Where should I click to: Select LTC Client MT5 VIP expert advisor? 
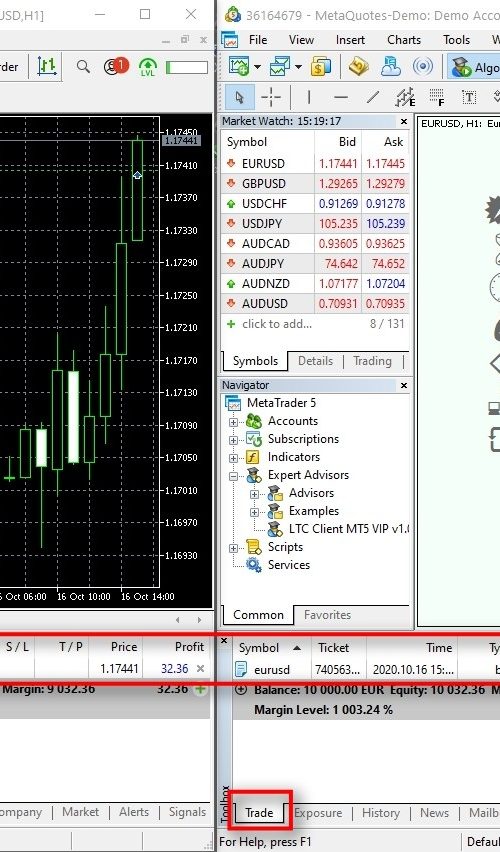[339, 529]
